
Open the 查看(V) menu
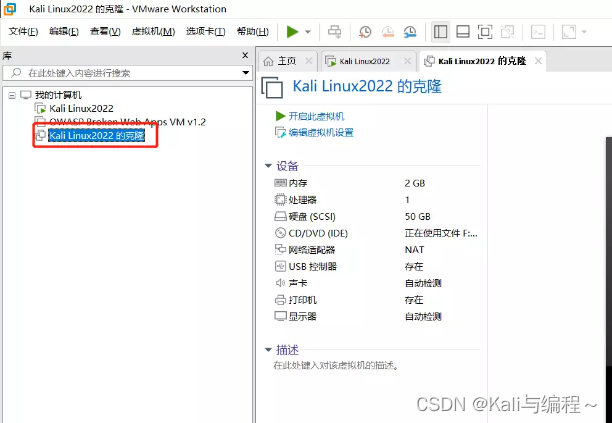pyautogui.click(x=105, y=31)
